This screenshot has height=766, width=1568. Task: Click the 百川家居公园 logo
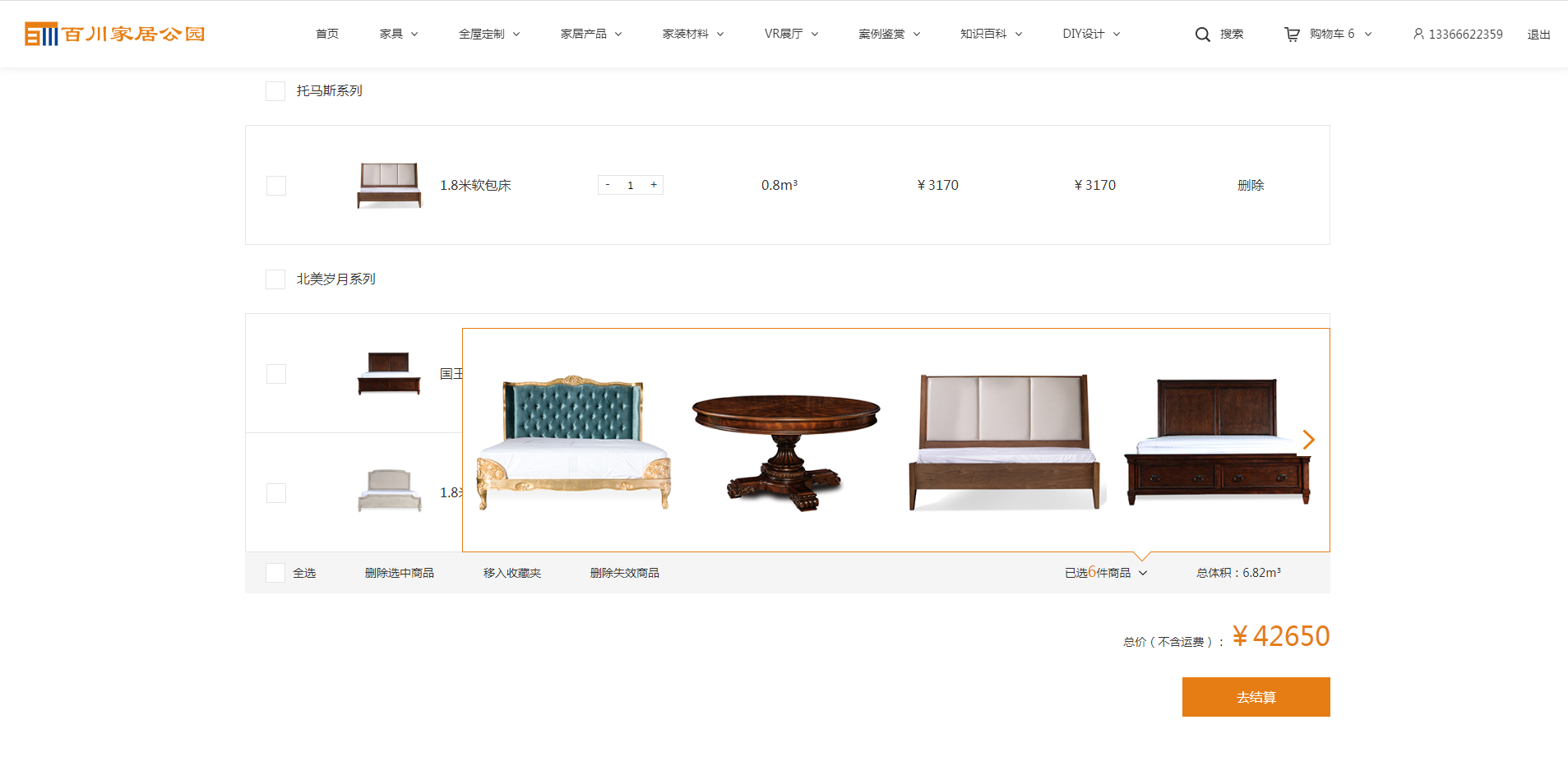[114, 34]
